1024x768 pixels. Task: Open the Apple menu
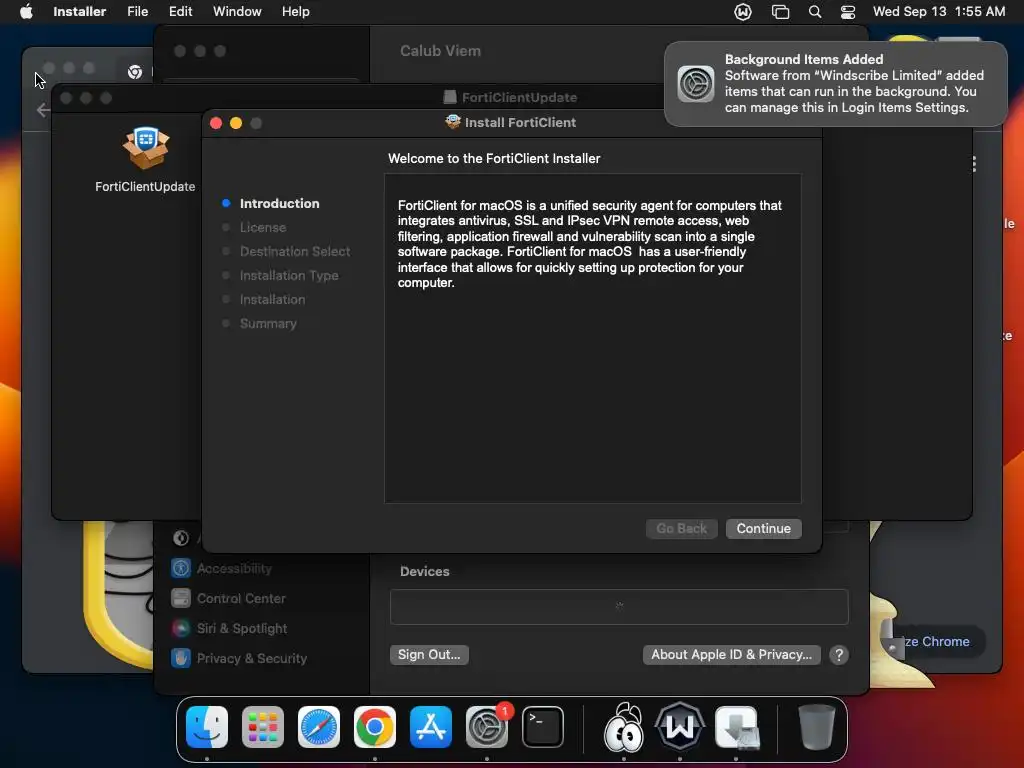tap(26, 12)
